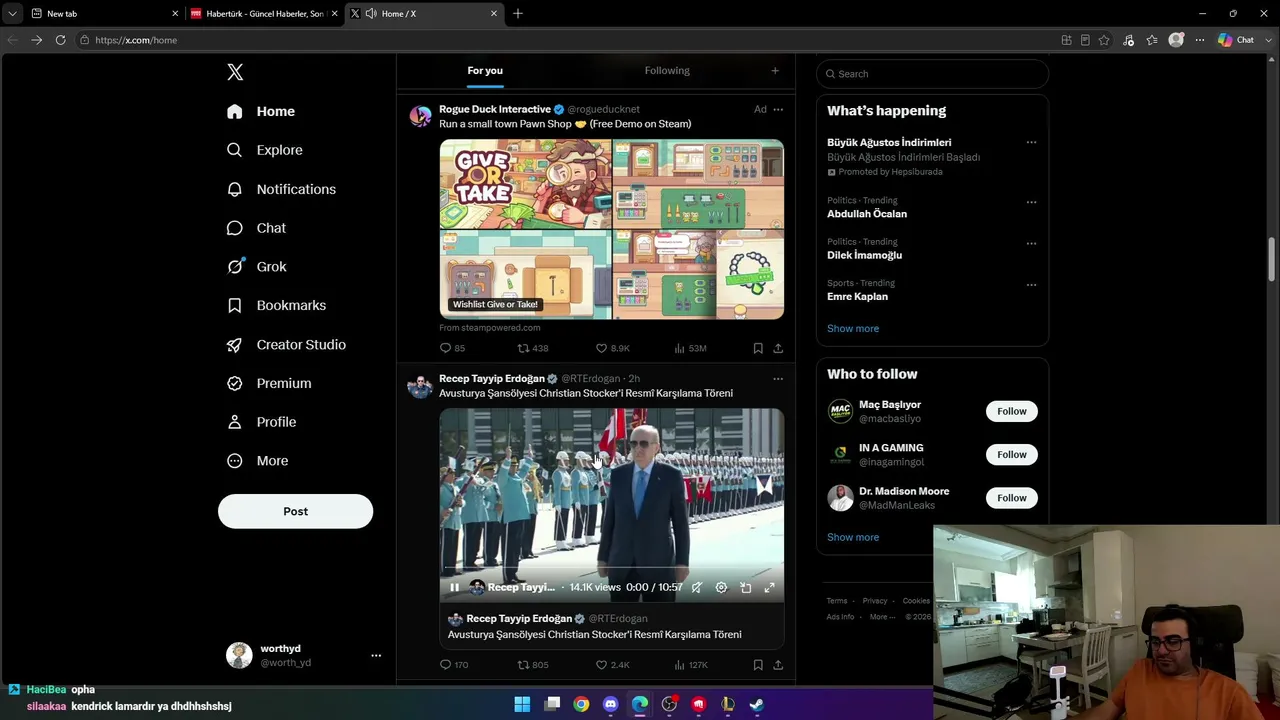Viewport: 1280px width, 720px height.
Task: Open worthyd account menu ellipsis
Action: pos(376,656)
